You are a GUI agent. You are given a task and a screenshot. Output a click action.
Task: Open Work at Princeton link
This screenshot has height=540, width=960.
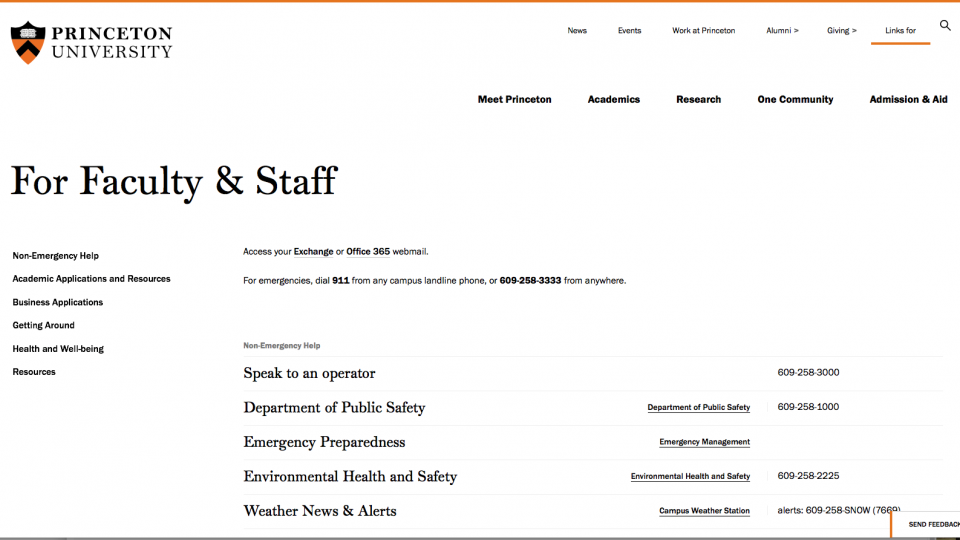703,31
